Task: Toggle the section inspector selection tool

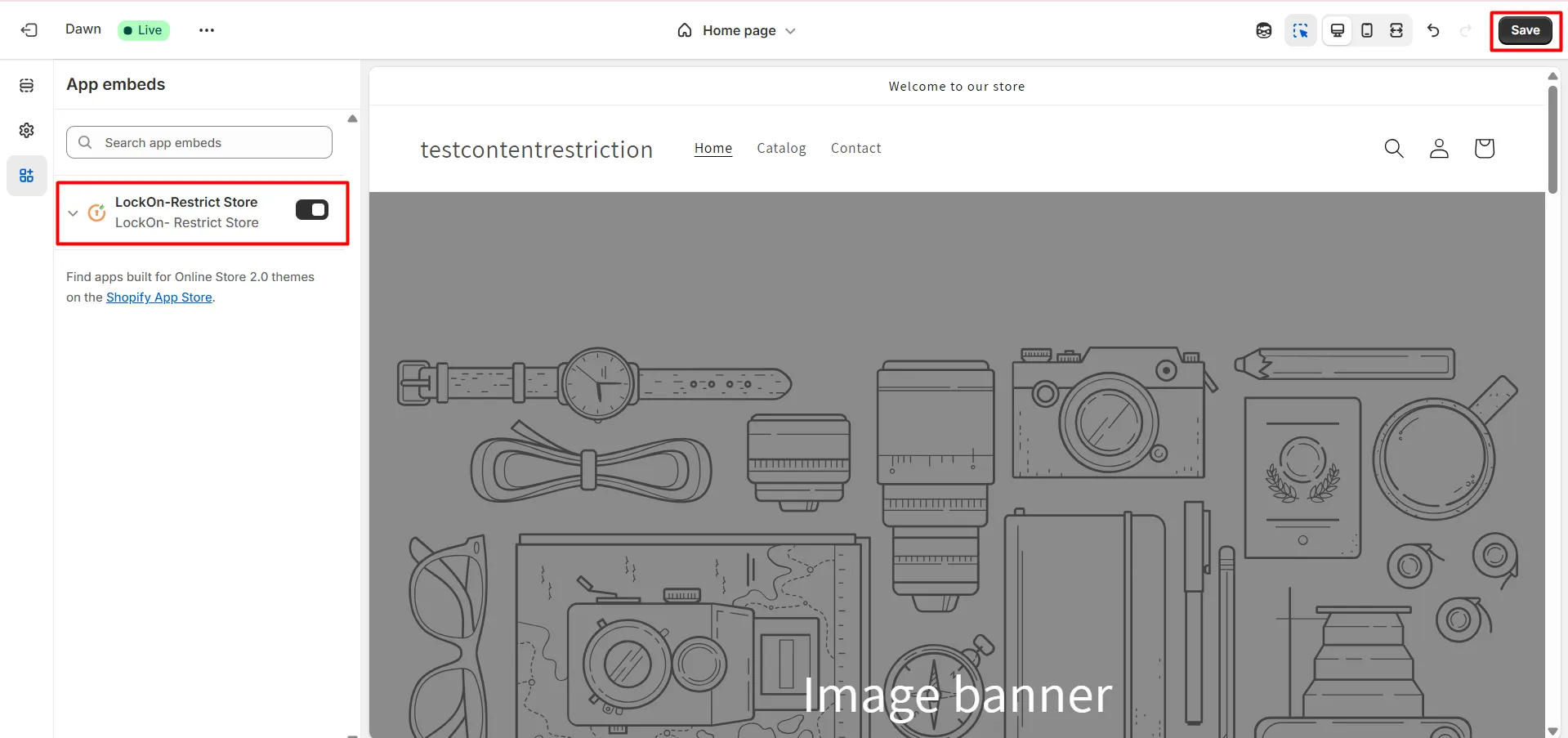Action: pos(1301,30)
